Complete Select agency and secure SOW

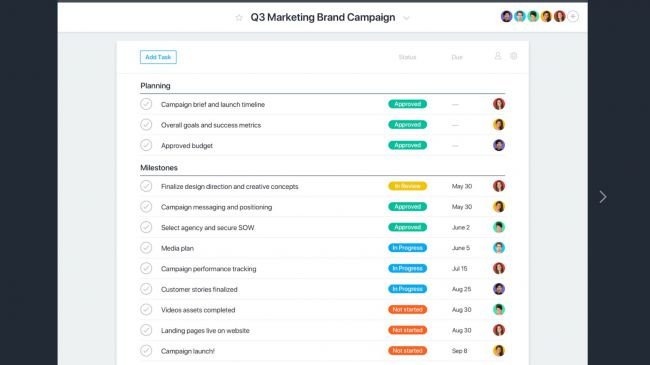coord(146,227)
